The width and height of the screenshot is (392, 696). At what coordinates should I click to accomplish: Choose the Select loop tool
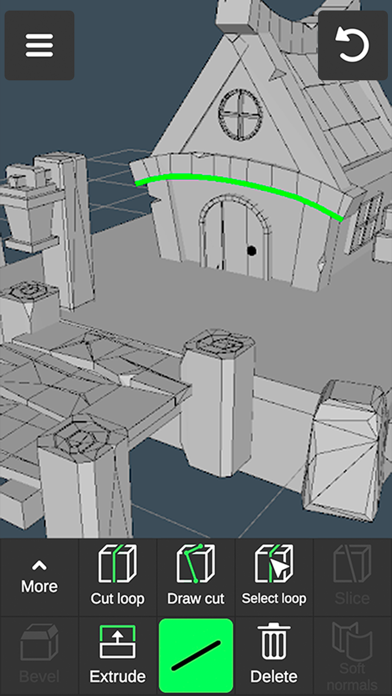pos(274,577)
